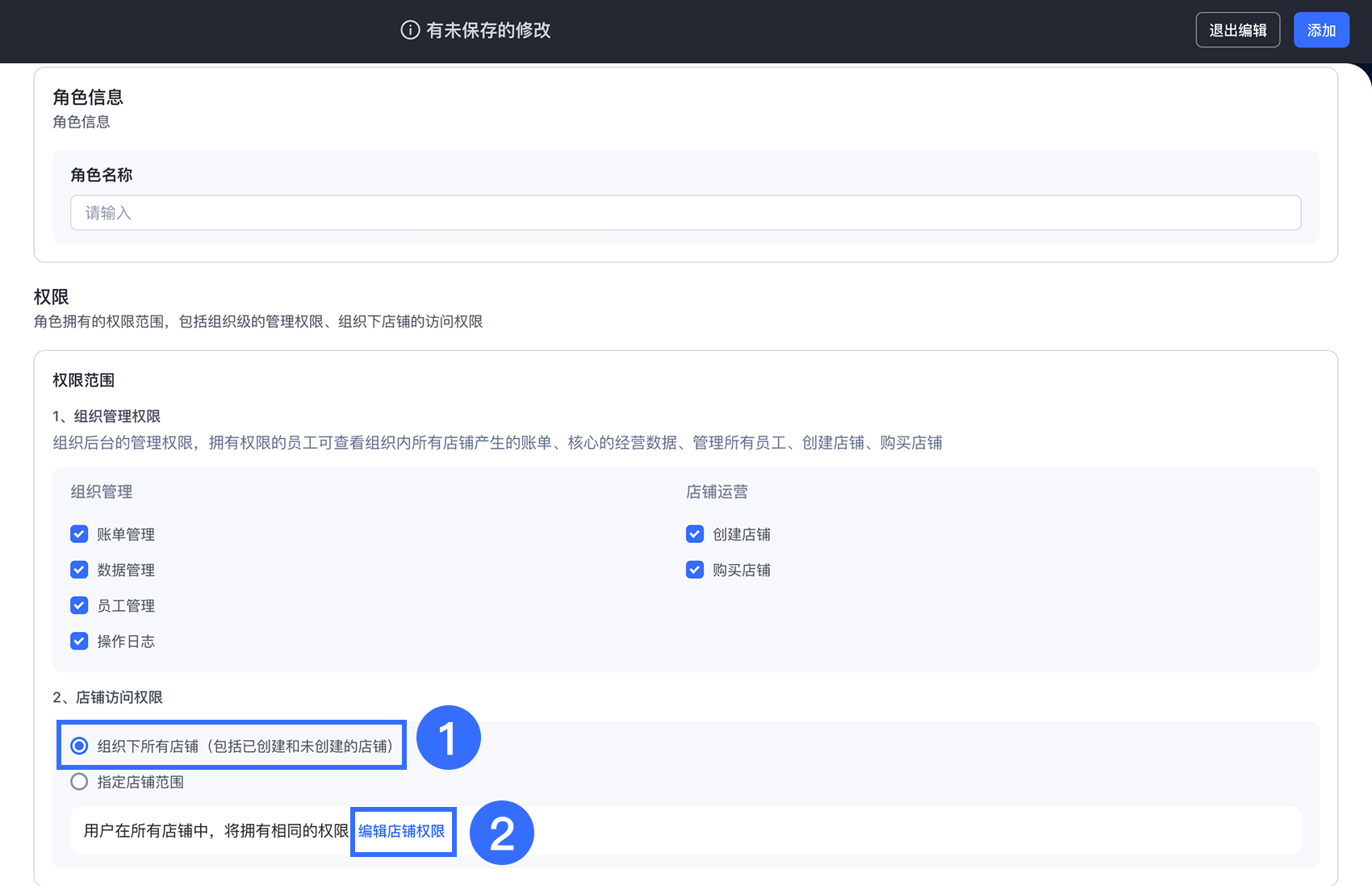Click the blue 添加 button
The width and height of the screenshot is (1372, 886).
pos(1321,31)
